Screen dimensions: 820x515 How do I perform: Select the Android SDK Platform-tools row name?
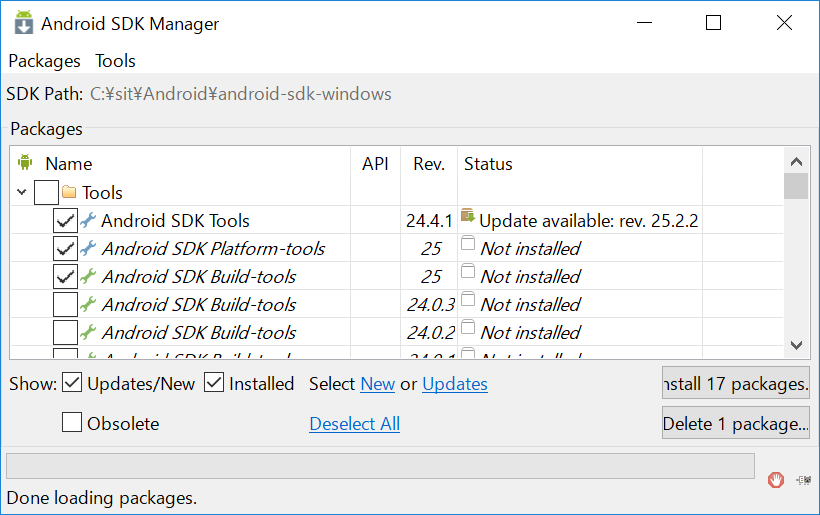point(213,249)
